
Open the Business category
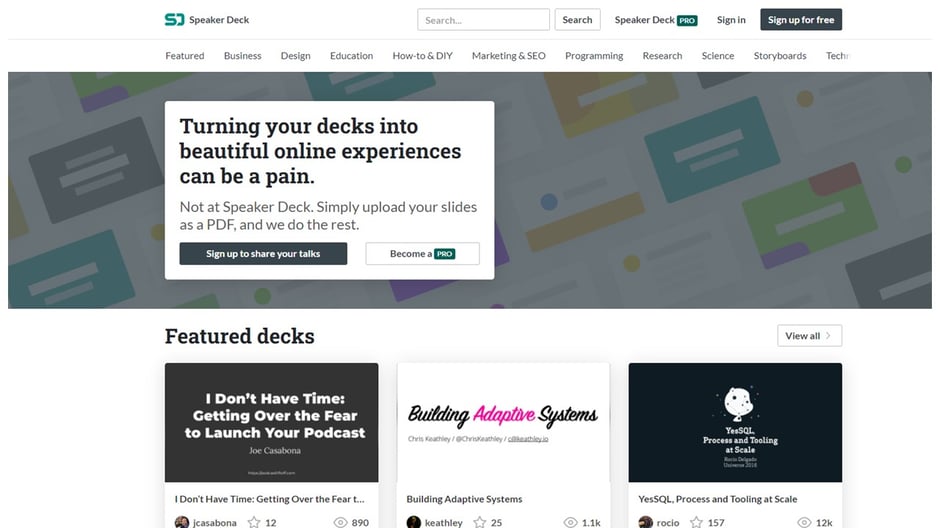tap(243, 56)
